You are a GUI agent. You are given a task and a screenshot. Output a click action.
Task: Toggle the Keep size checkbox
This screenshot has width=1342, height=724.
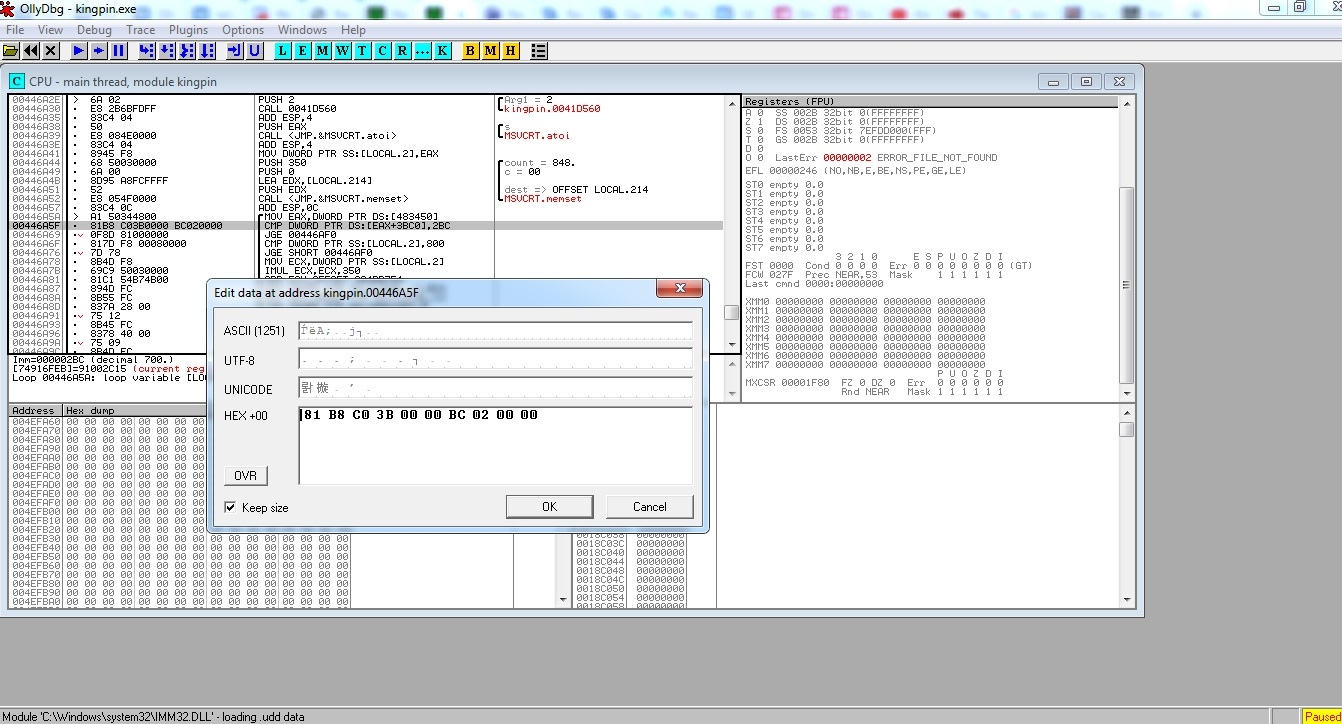pos(231,507)
